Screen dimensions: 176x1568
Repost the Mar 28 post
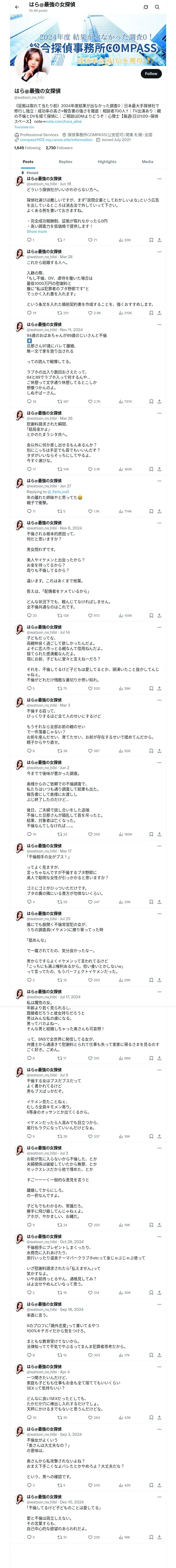59,313
